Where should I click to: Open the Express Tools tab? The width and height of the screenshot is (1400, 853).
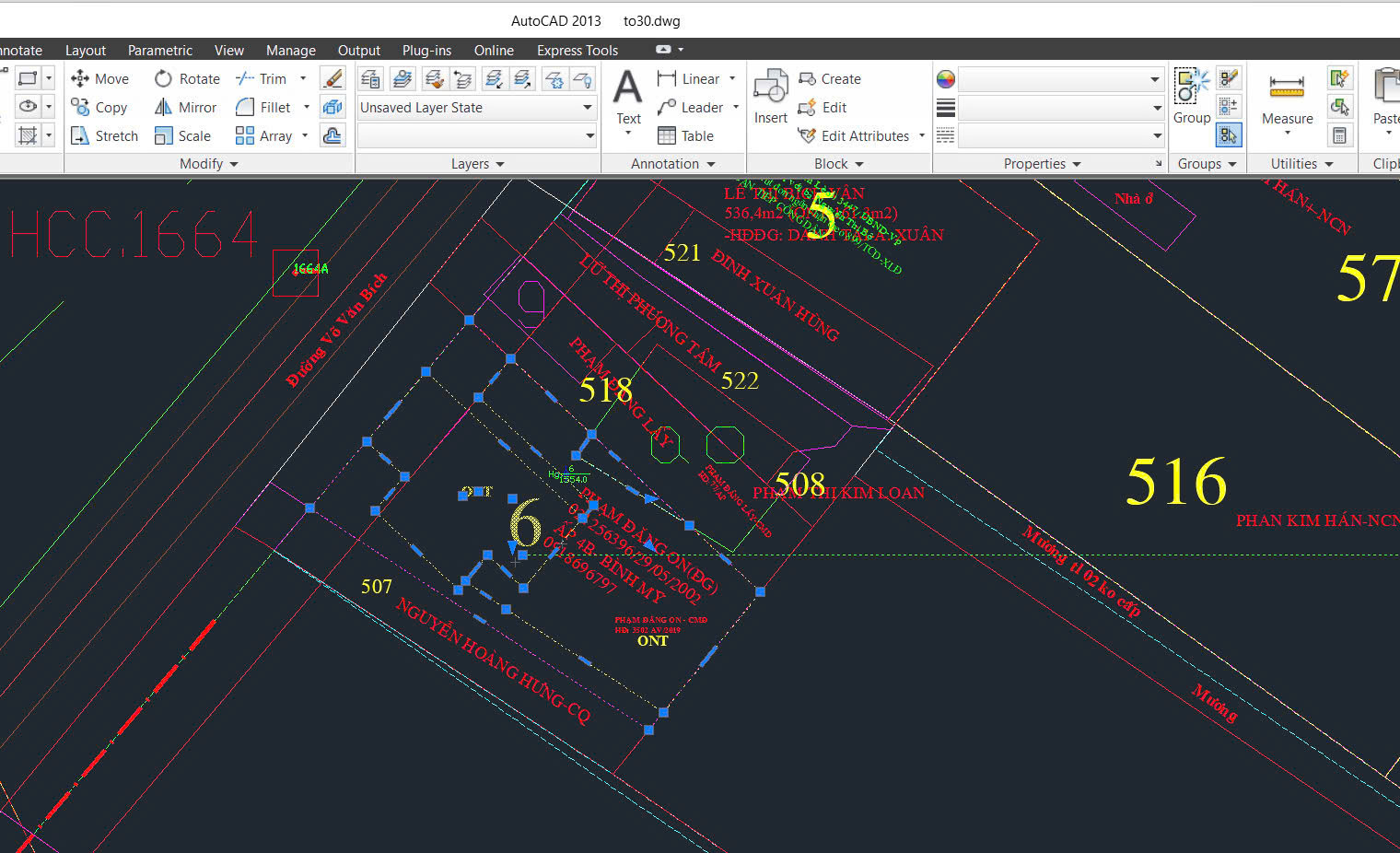[x=577, y=51]
